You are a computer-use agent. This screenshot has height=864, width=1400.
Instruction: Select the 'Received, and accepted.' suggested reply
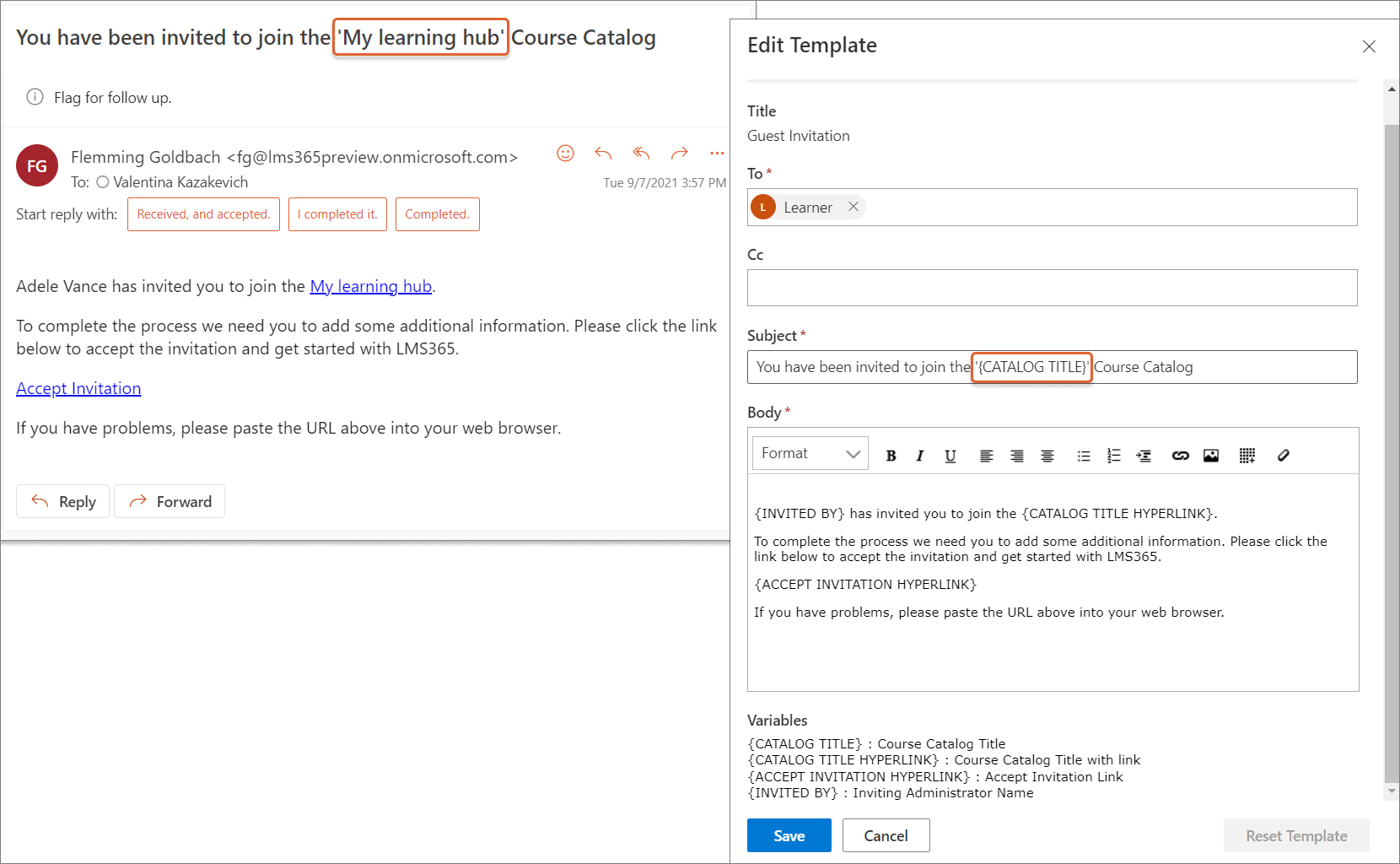click(203, 214)
